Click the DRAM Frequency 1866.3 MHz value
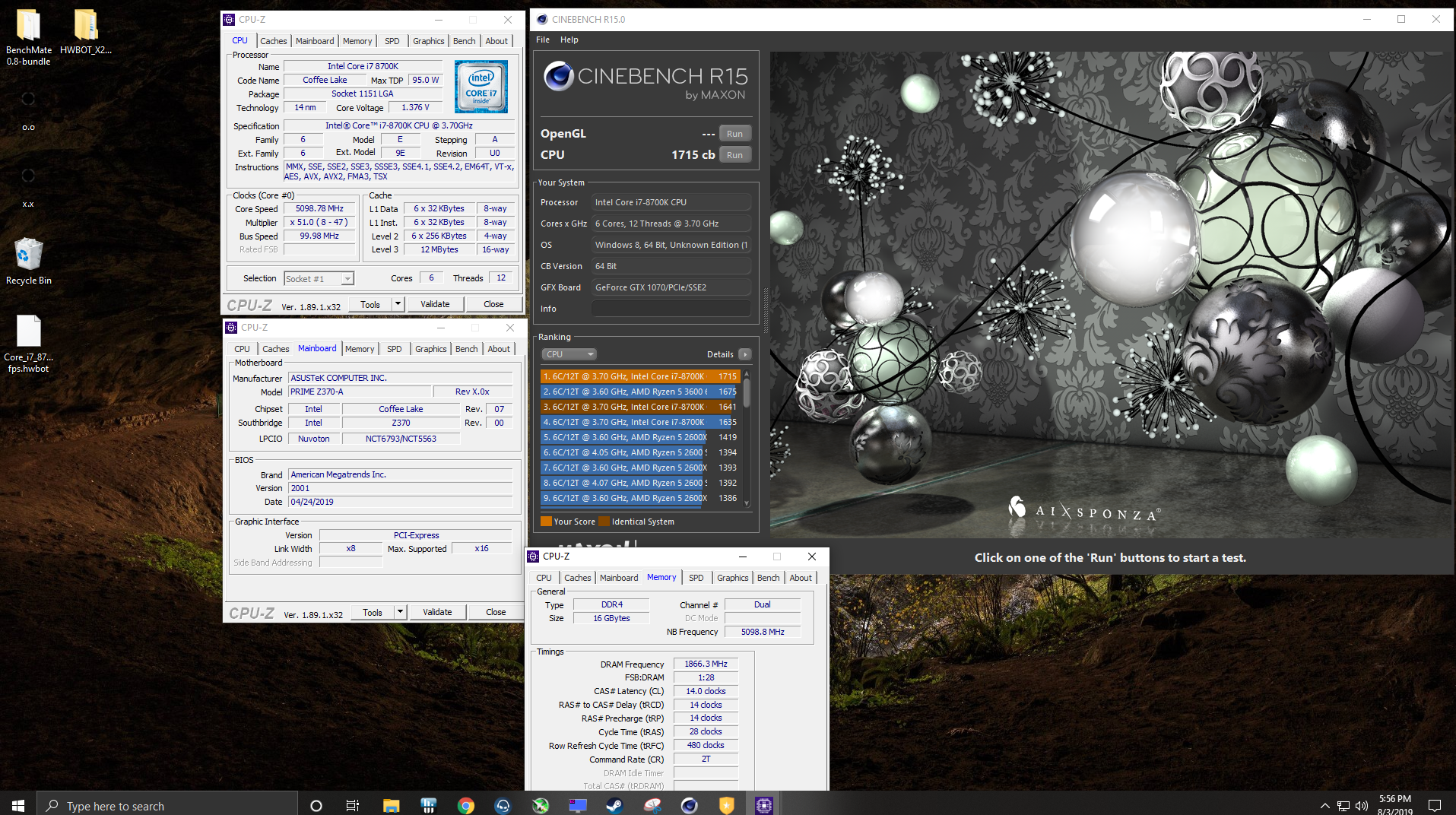Screen dimensions: 1456x815 pos(706,664)
